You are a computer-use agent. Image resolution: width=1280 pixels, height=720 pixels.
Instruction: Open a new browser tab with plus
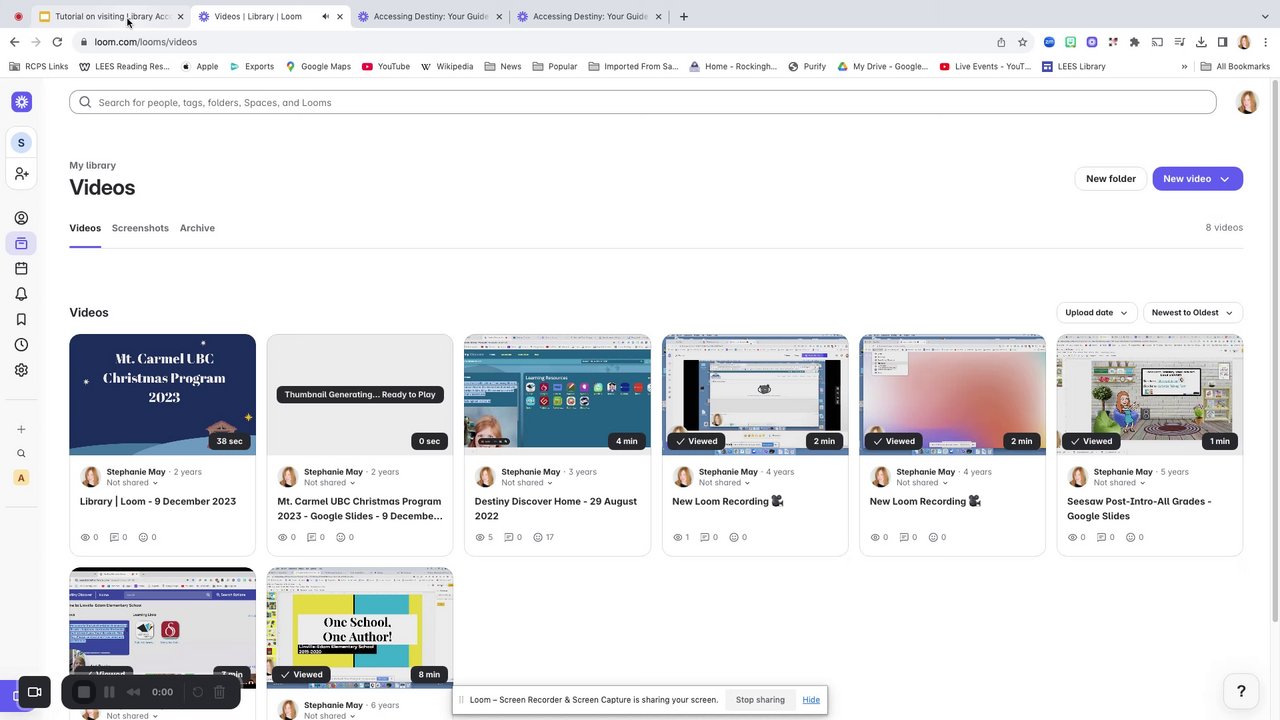coord(684,16)
